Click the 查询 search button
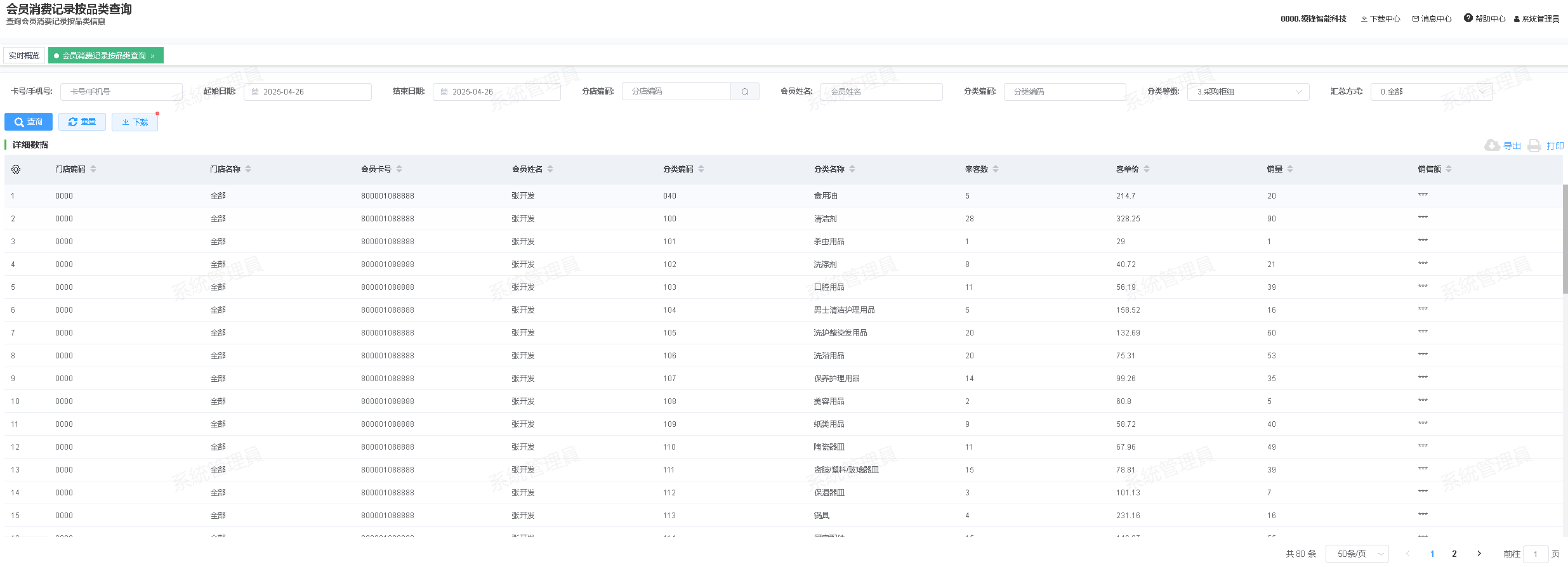The image size is (1568, 567). coord(29,122)
